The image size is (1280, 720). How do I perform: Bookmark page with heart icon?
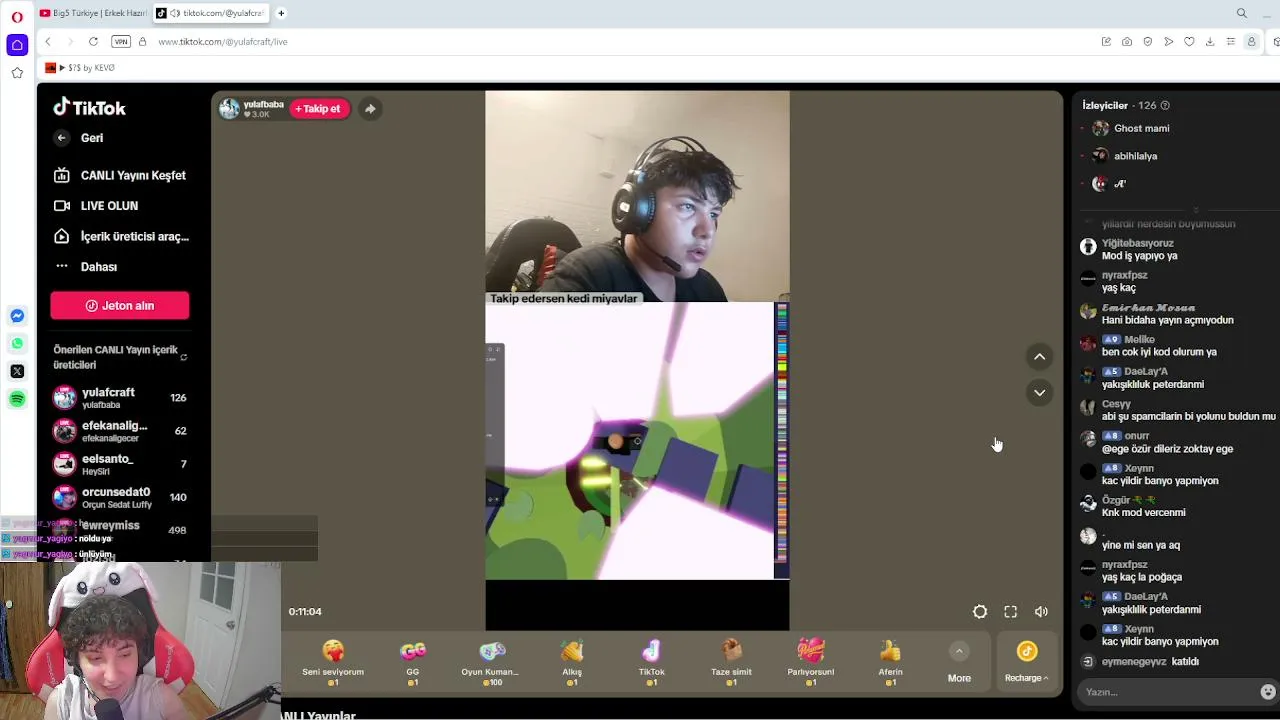coord(1189,41)
